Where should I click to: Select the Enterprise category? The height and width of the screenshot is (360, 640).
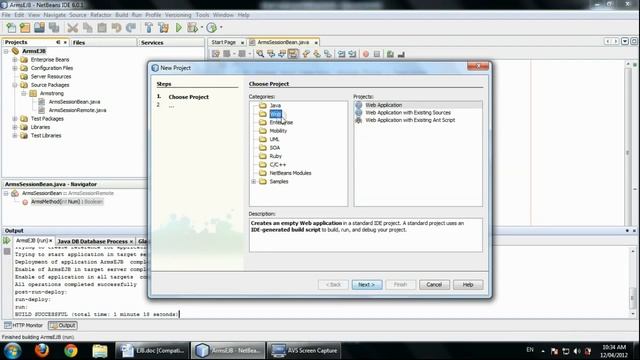[281, 122]
